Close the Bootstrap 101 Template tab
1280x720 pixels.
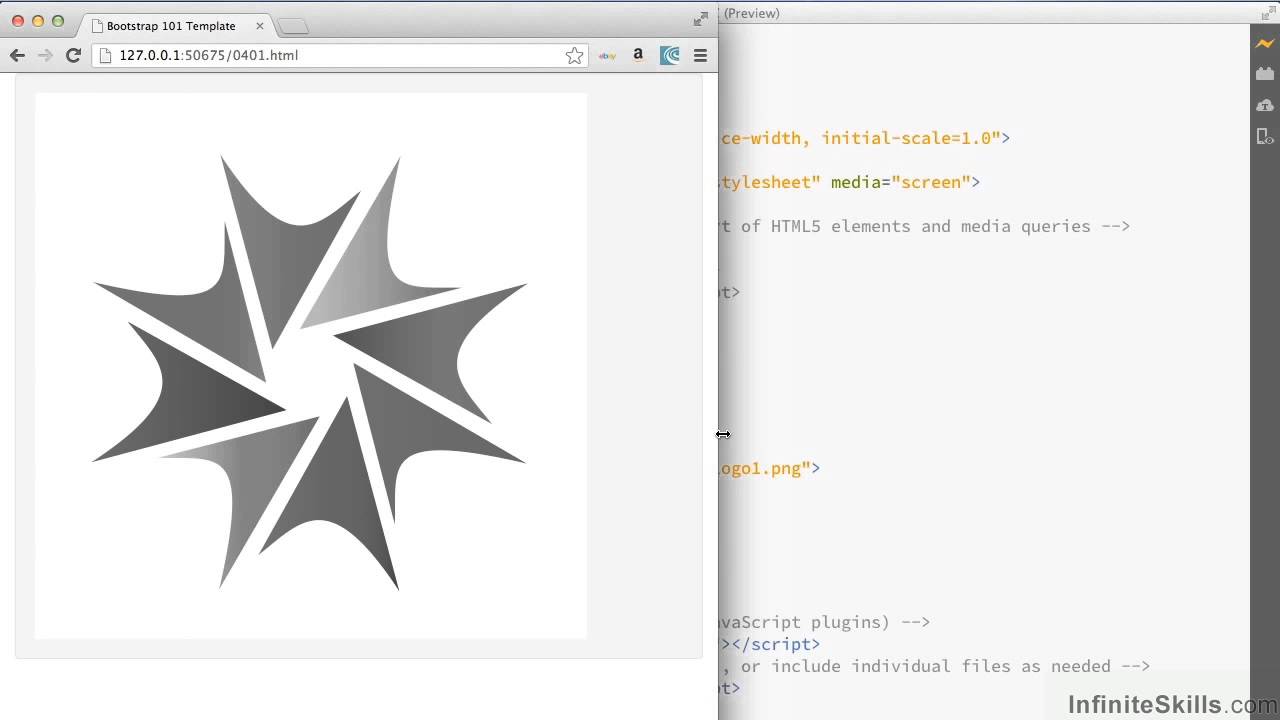pos(260,26)
